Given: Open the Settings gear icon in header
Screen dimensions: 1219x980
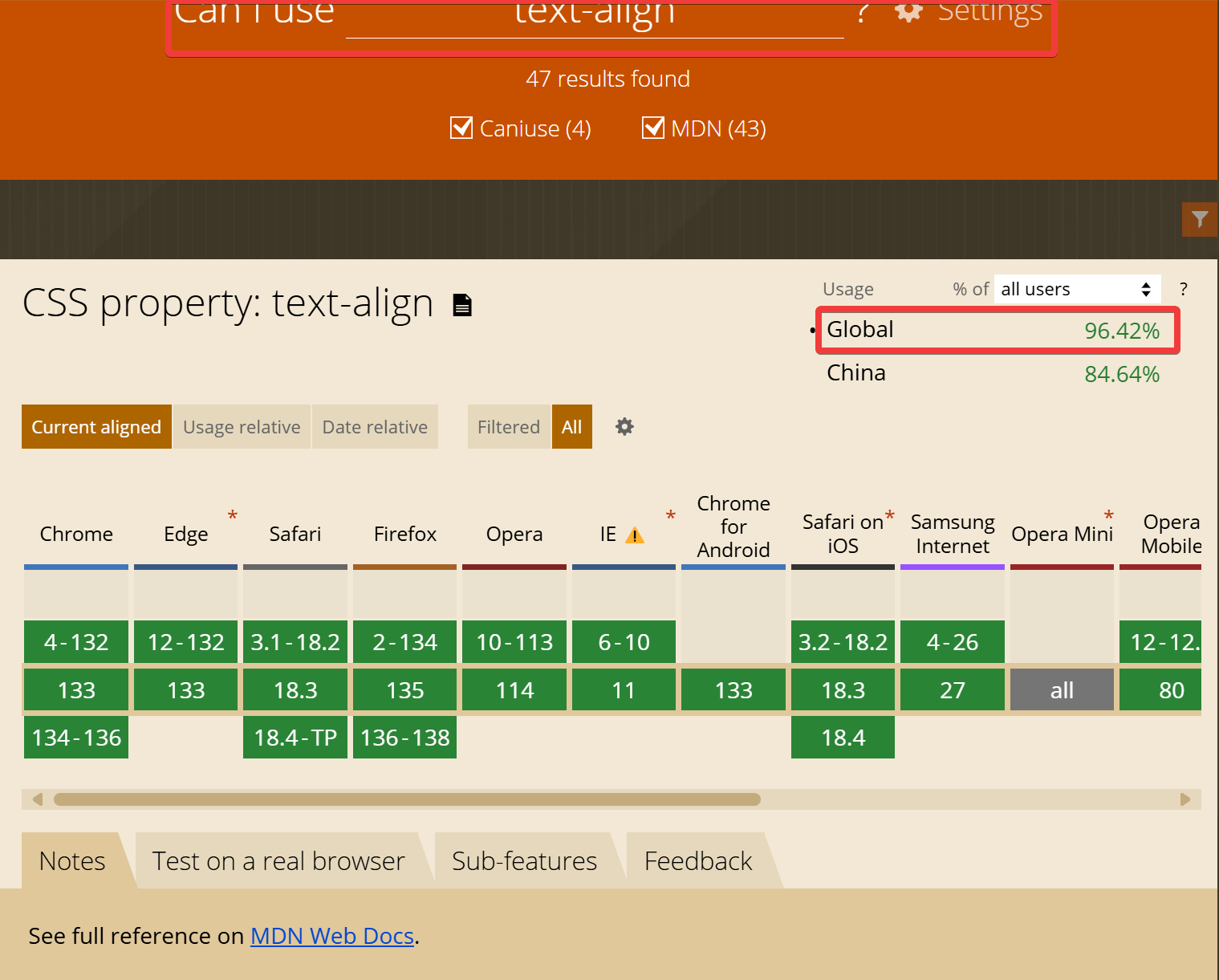Looking at the screenshot, I should click(908, 11).
